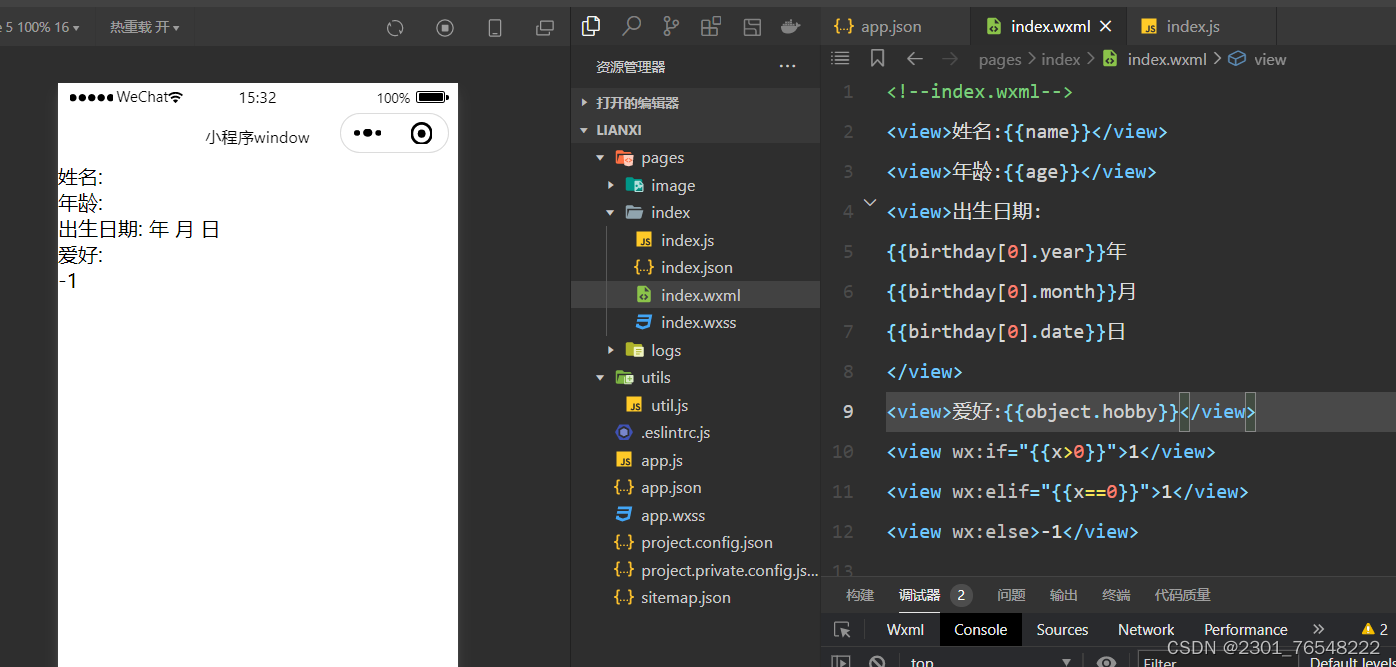Open the Docker whale icon
Viewport: 1396px width, 667px height.
coord(791,26)
